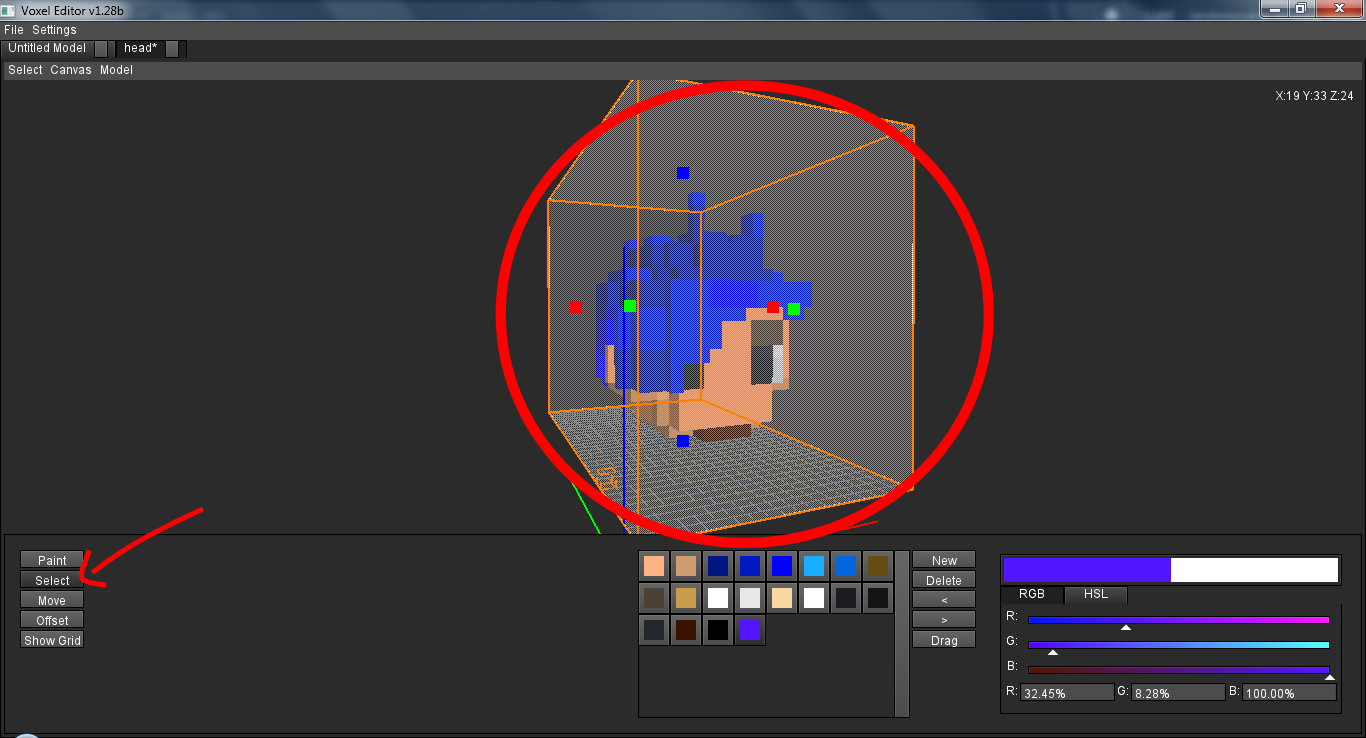
Task: Click the R color slider track
Action: [1178, 620]
